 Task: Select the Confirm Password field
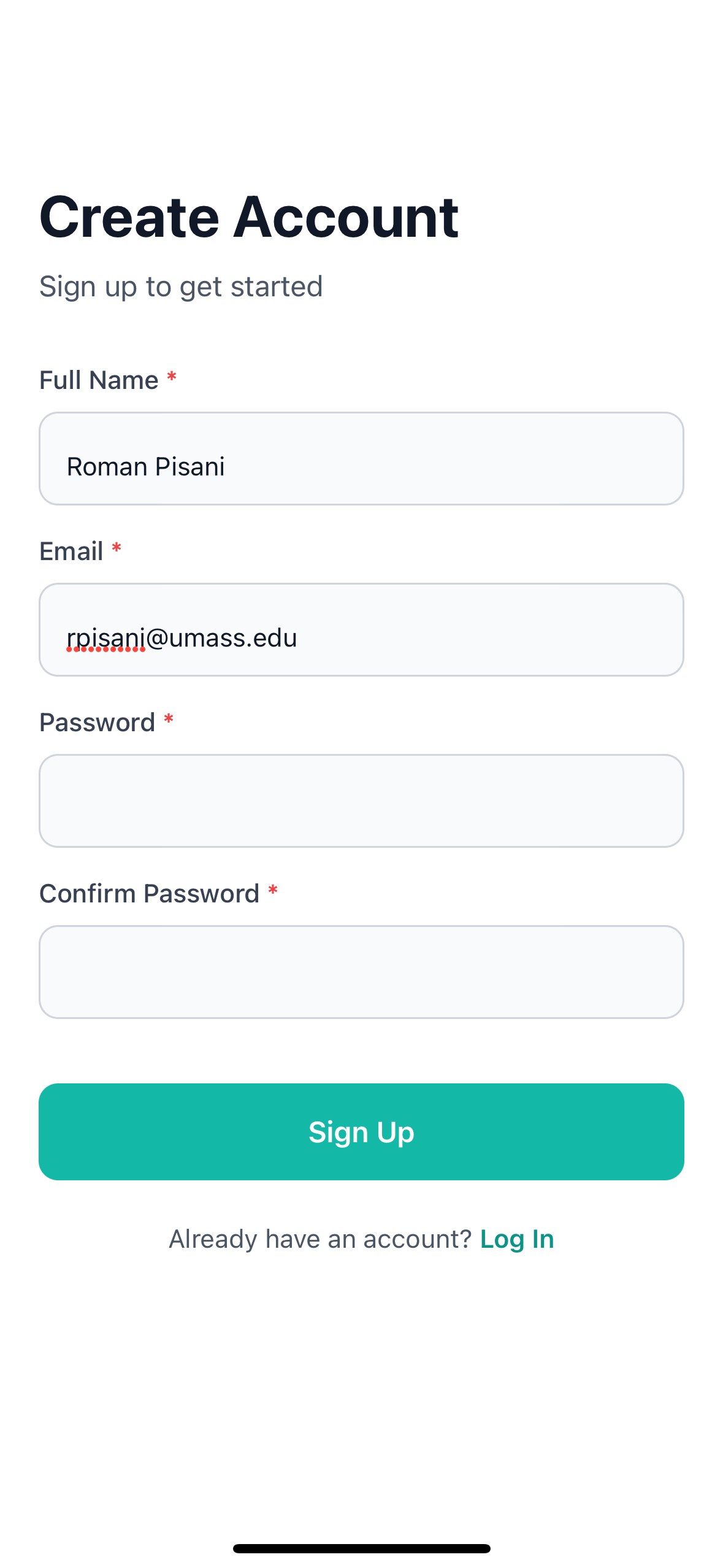(x=361, y=972)
